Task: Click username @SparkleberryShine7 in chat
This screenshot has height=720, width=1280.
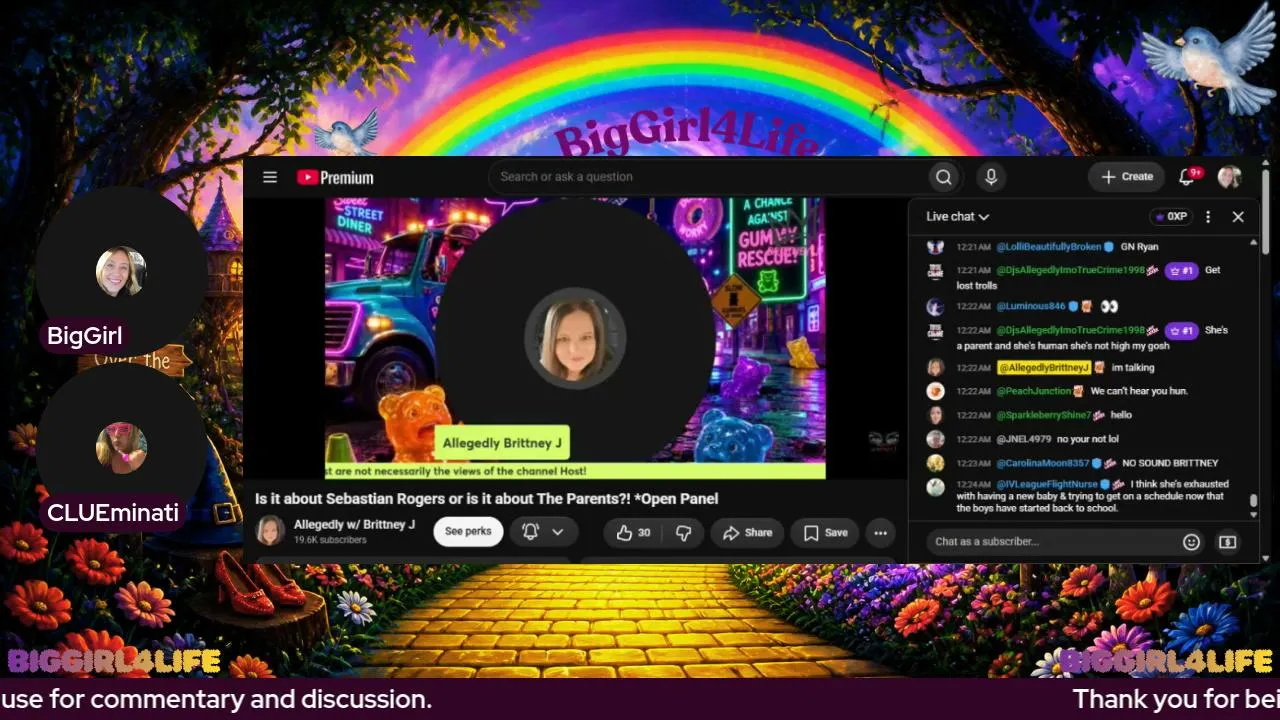Action: (1043, 415)
